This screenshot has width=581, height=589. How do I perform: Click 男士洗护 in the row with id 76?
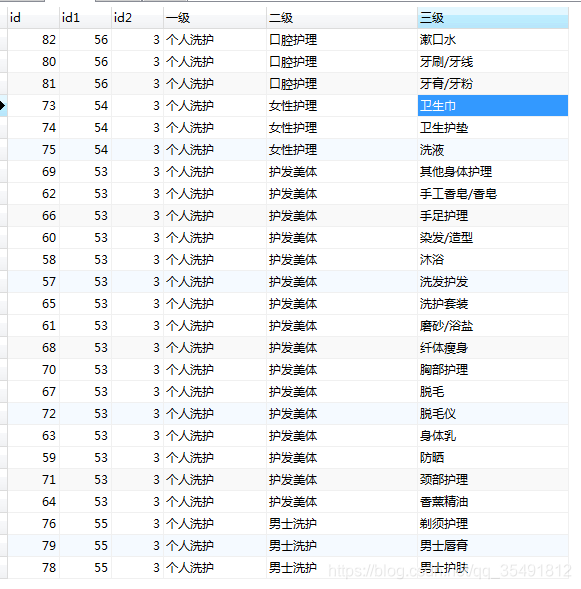coord(342,524)
